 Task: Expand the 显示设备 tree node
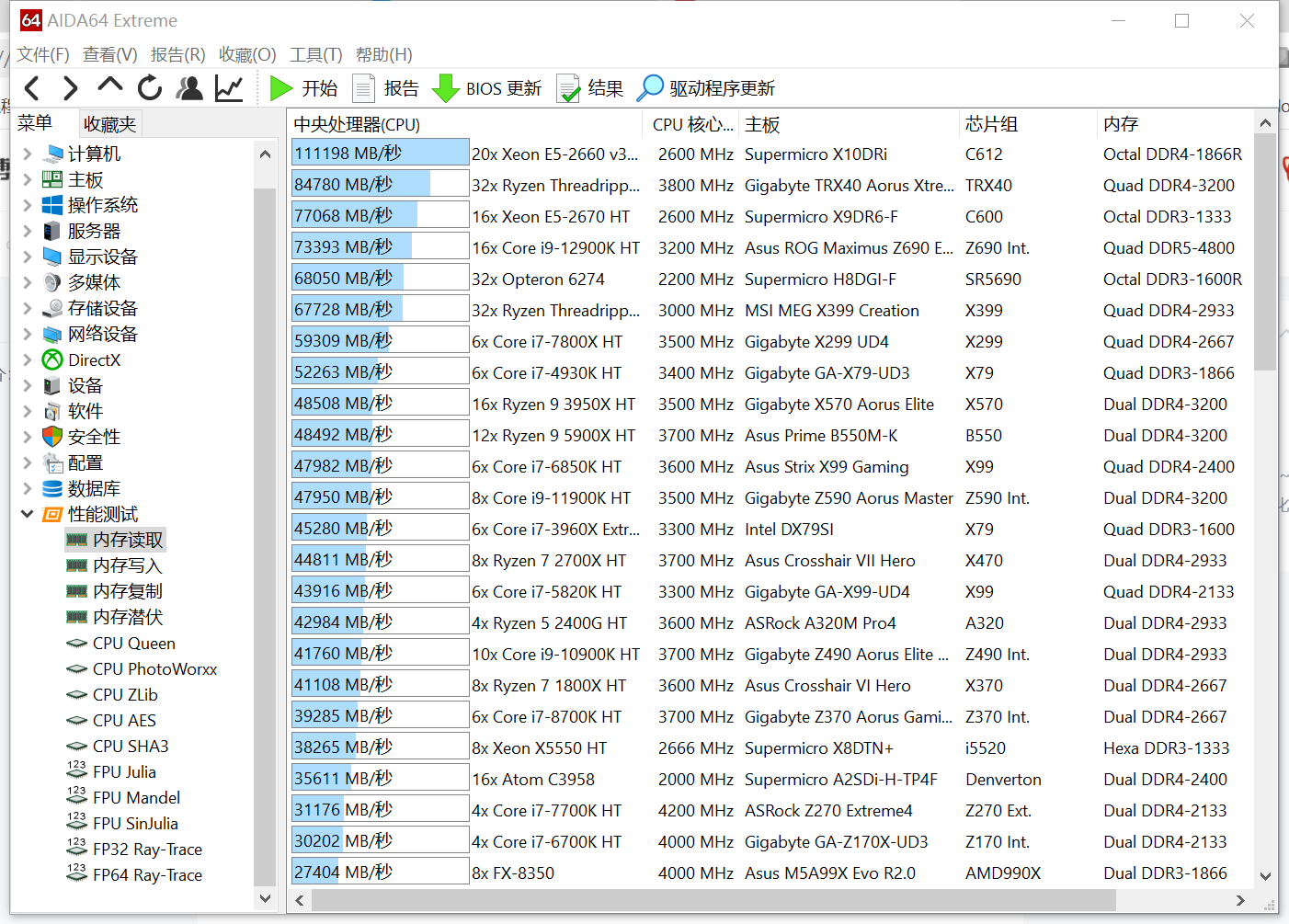point(27,257)
